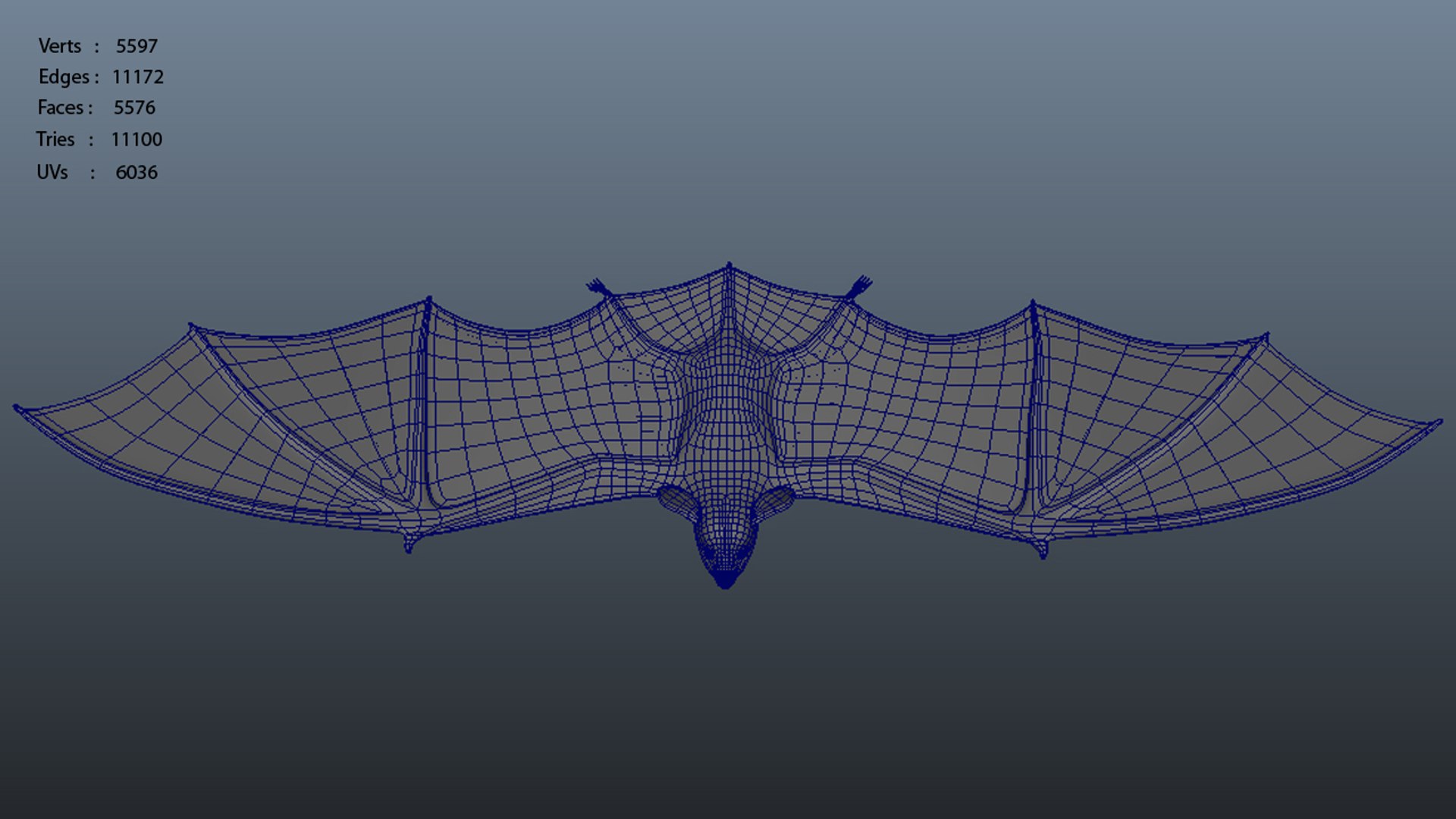Select the Tries label text
1456x819 pixels.
pyautogui.click(x=55, y=140)
